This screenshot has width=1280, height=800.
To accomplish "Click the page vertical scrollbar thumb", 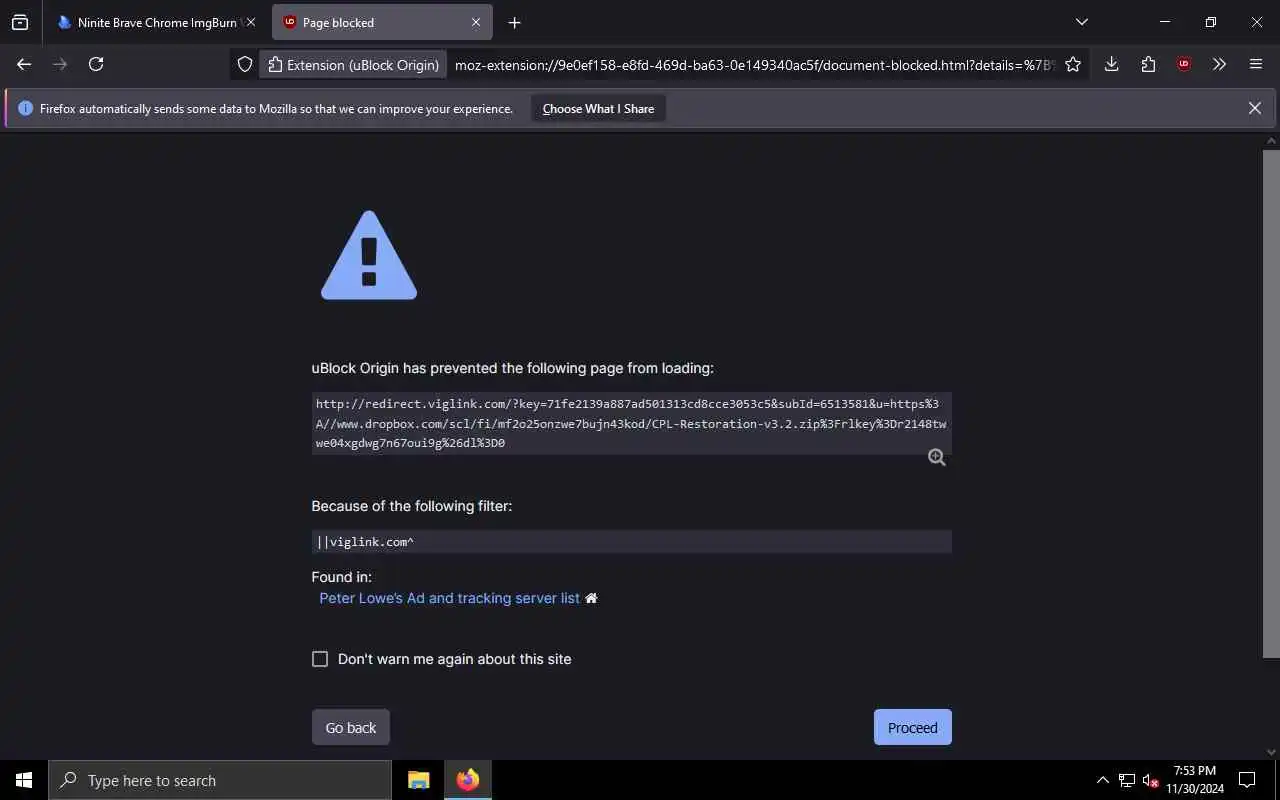I will (1271, 403).
